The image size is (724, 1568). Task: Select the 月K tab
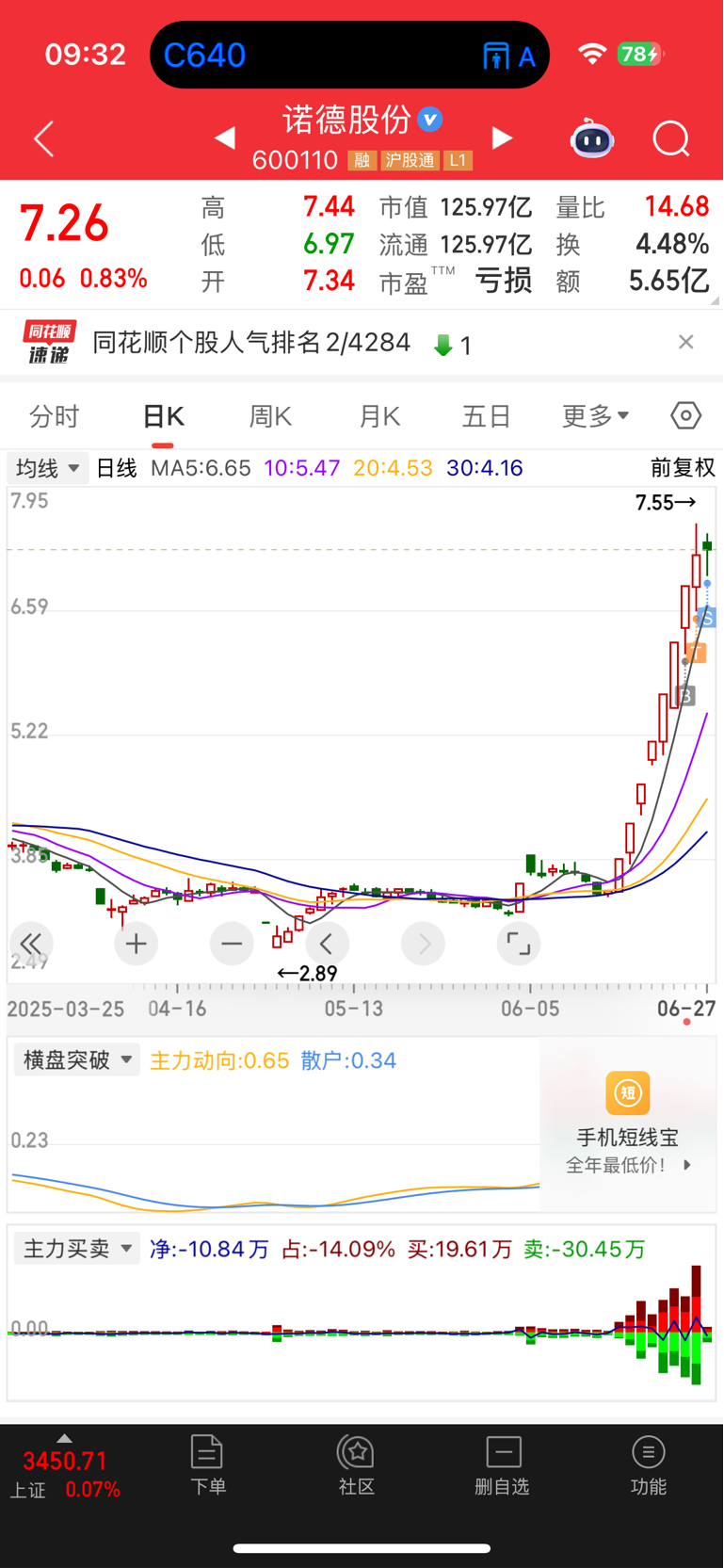coord(379,416)
